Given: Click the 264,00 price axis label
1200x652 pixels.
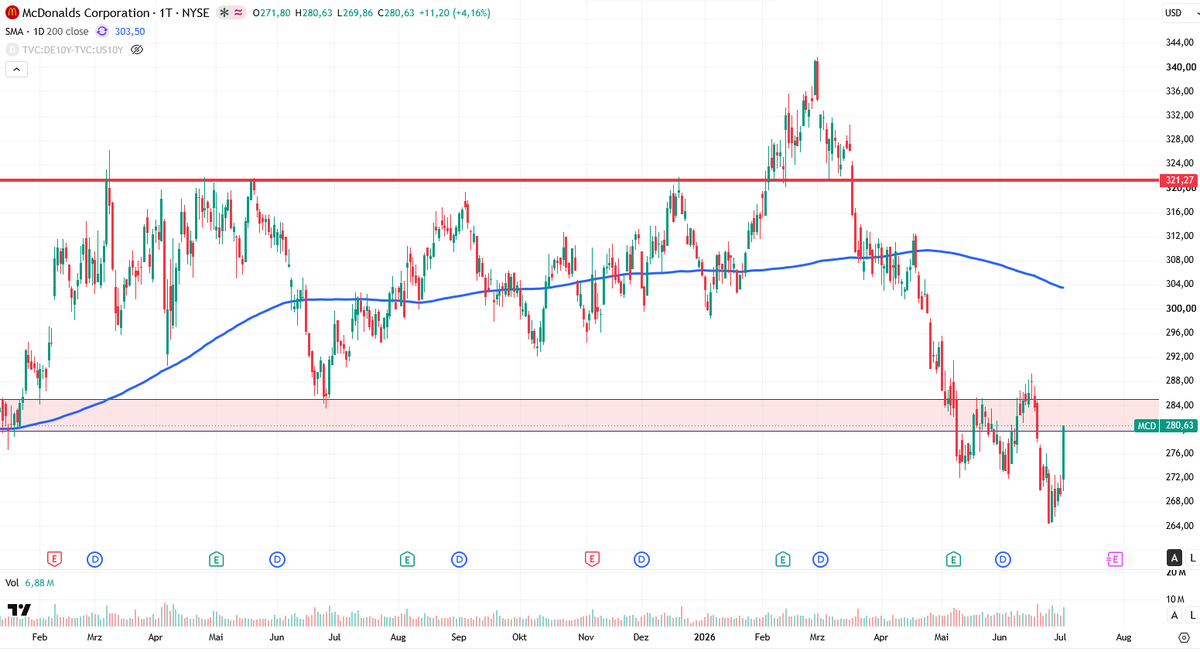Looking at the screenshot, I should tap(1179, 526).
